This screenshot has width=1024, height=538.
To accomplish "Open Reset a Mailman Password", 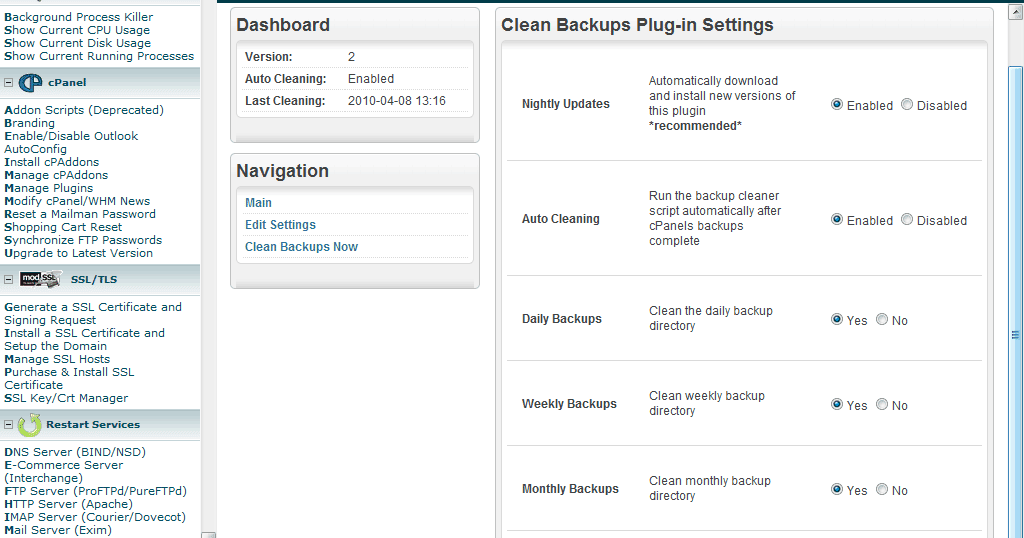I will coord(80,215).
